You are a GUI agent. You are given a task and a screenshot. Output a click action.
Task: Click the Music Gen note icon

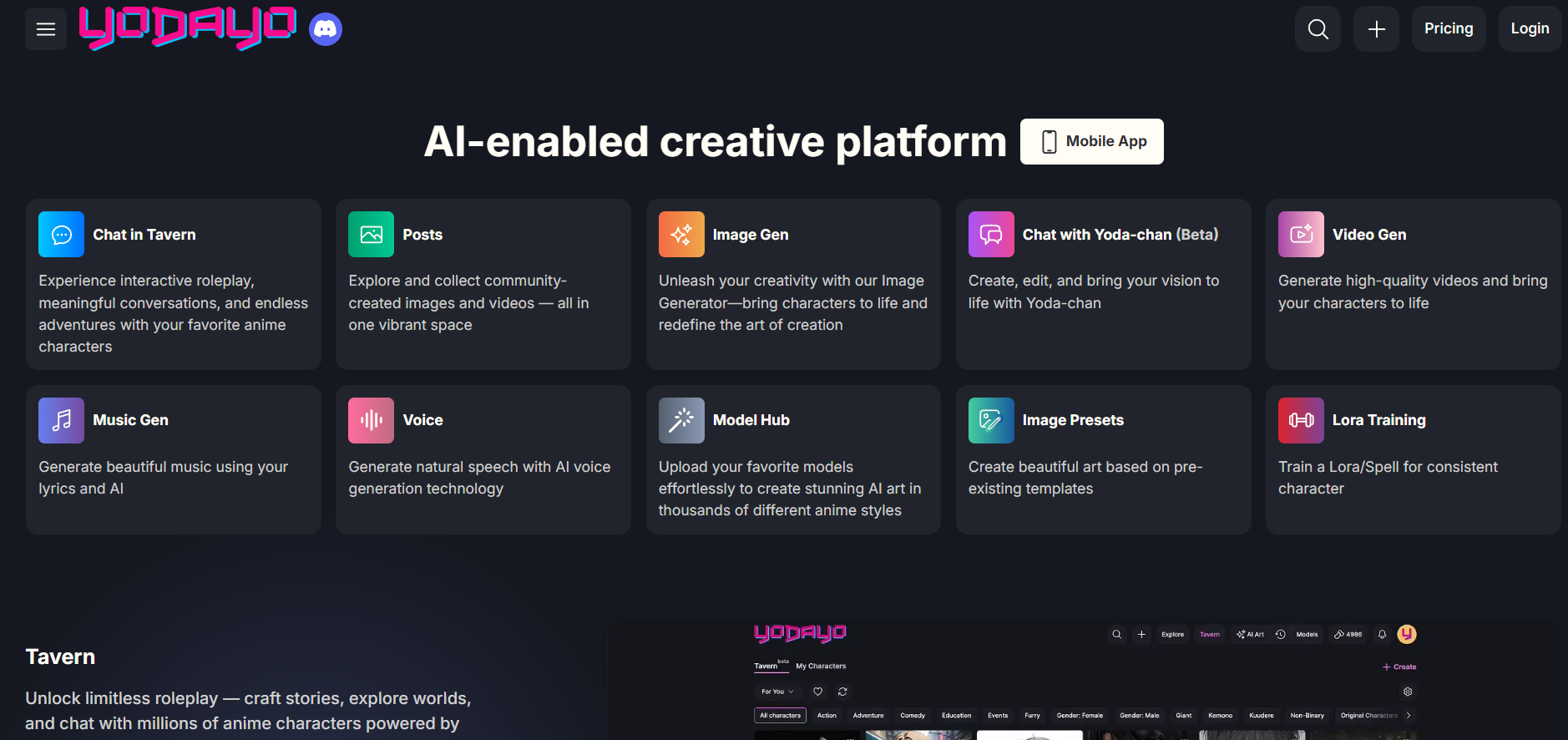62,420
